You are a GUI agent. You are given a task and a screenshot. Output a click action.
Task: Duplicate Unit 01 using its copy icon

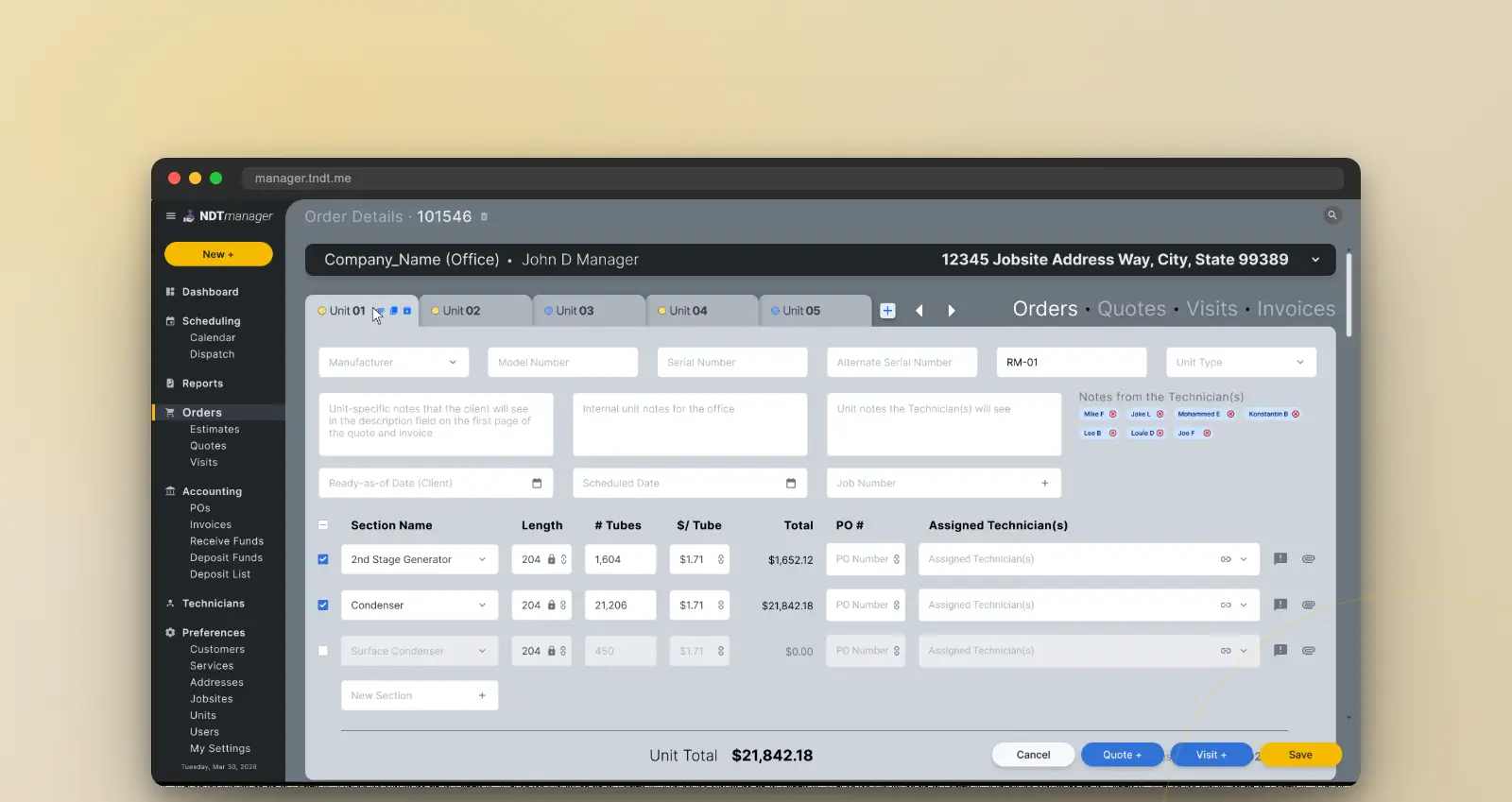394,311
